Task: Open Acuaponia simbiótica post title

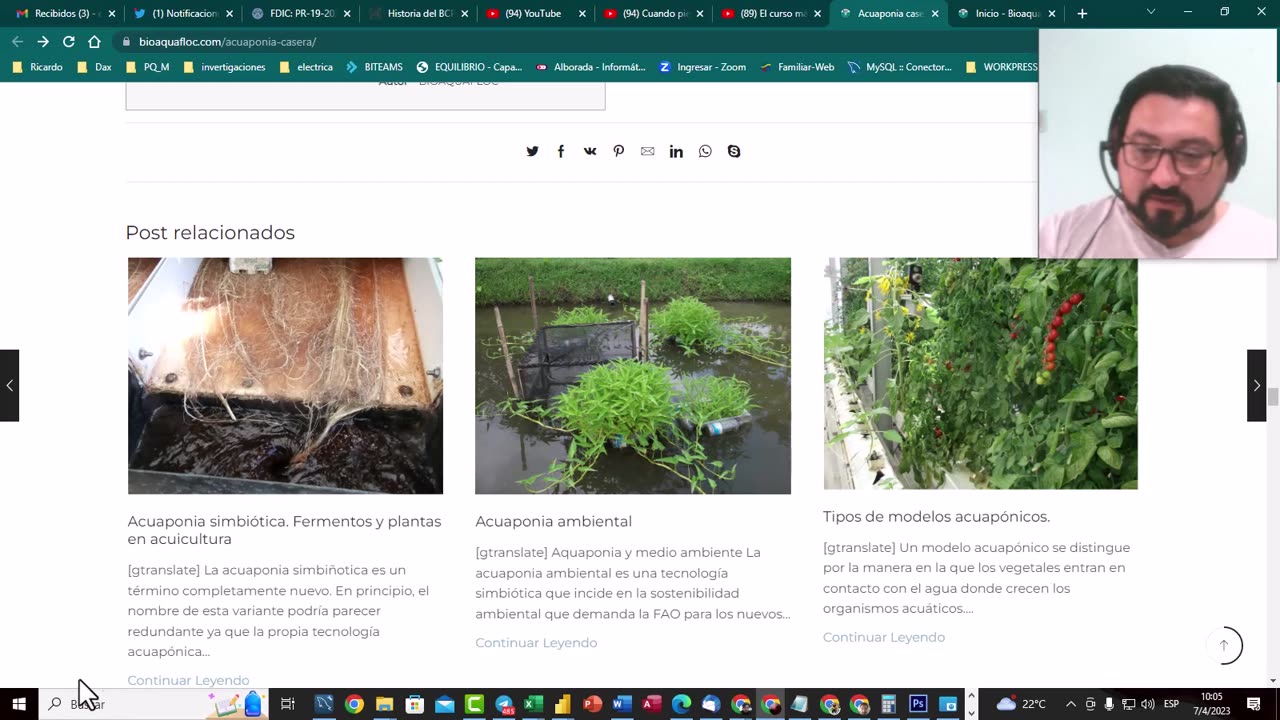Action: [284, 530]
